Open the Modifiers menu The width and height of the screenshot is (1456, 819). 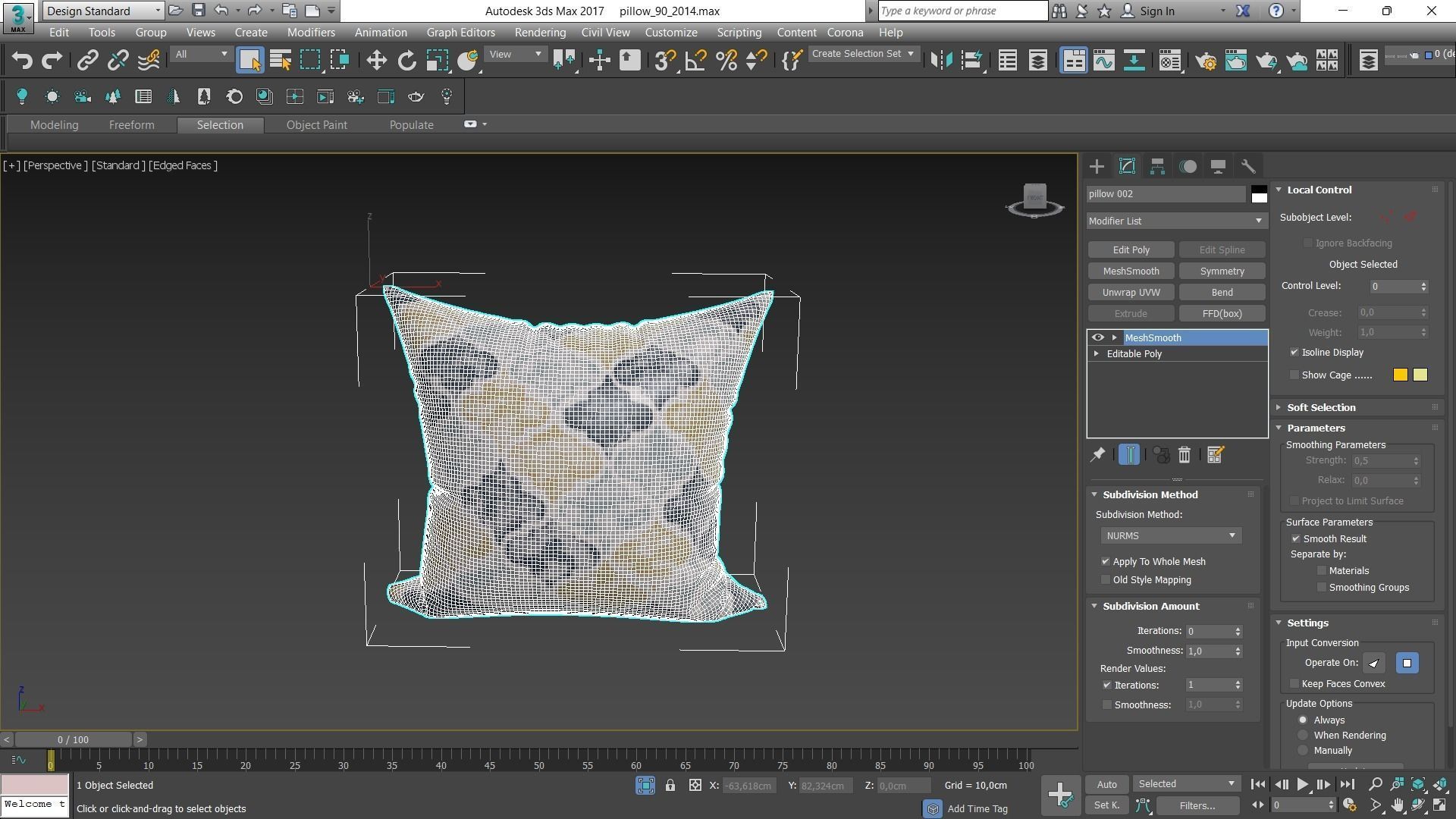pyautogui.click(x=311, y=33)
